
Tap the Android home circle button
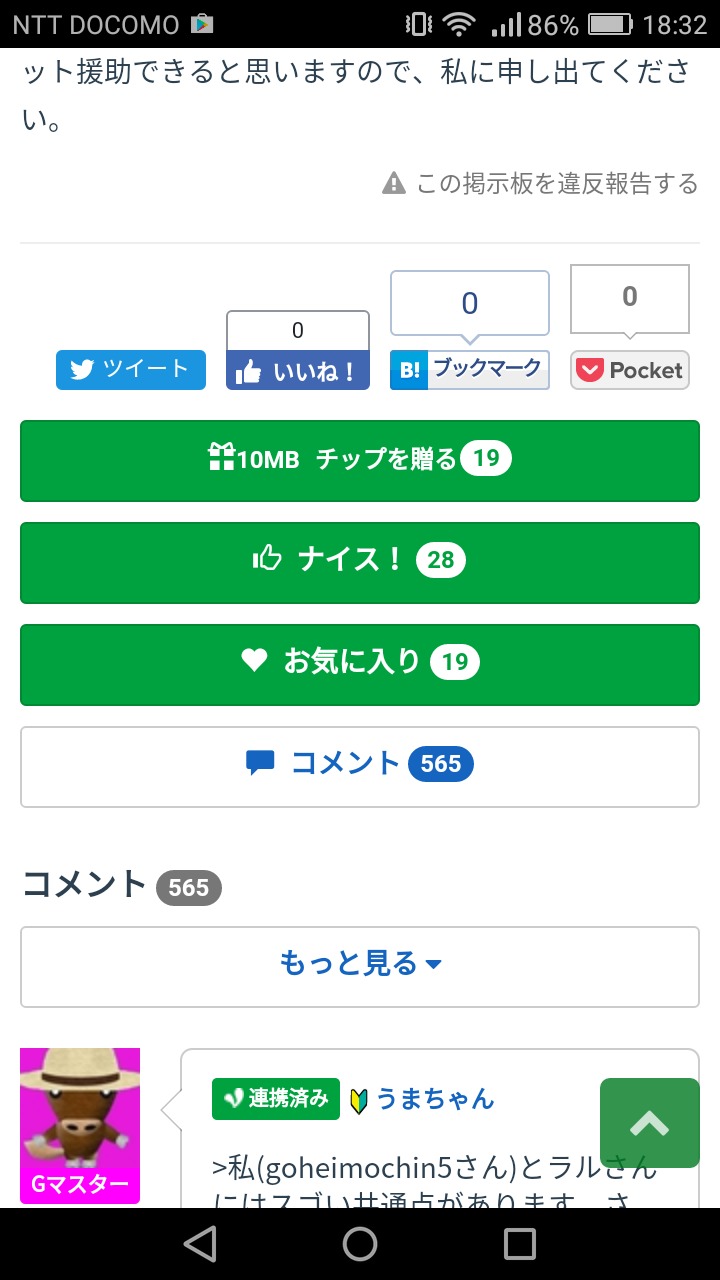tap(360, 1243)
